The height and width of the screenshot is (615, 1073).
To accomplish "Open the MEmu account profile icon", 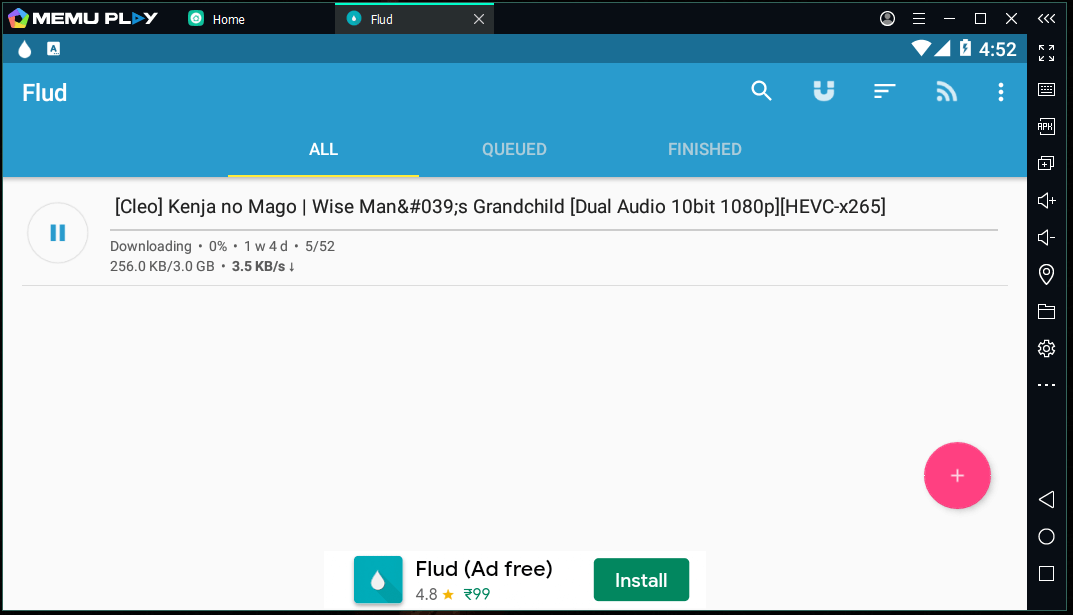I will pyautogui.click(x=888, y=18).
